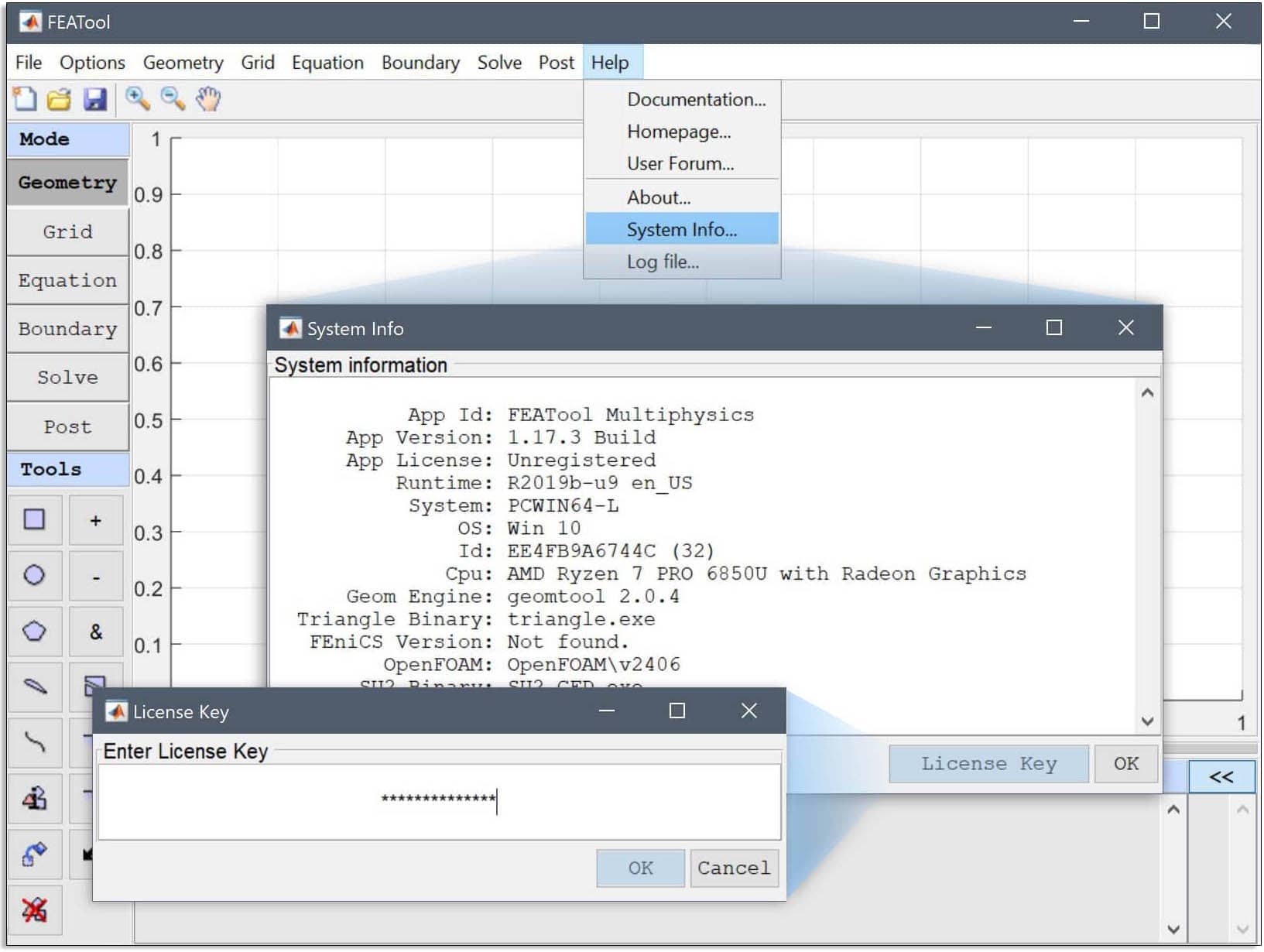Switch to Geometry mode

[x=68, y=183]
